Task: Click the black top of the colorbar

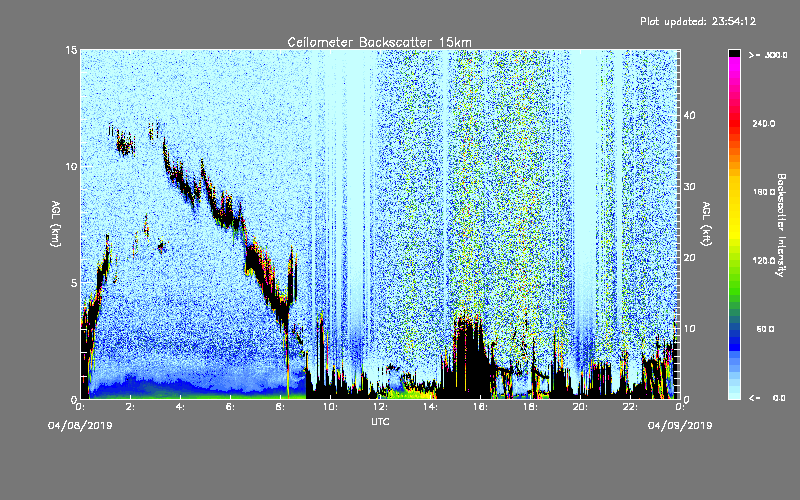Action: (x=734, y=53)
